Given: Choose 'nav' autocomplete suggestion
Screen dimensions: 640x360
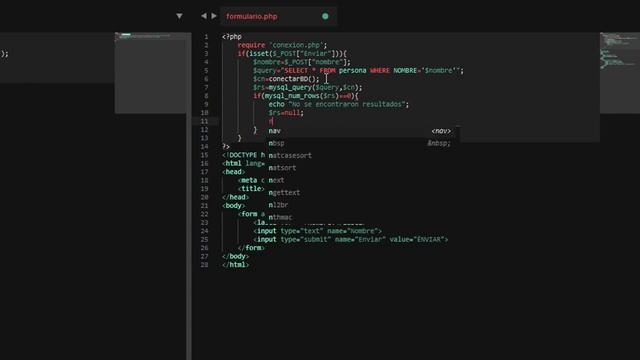Looking at the screenshot, I should click(x=362, y=131).
